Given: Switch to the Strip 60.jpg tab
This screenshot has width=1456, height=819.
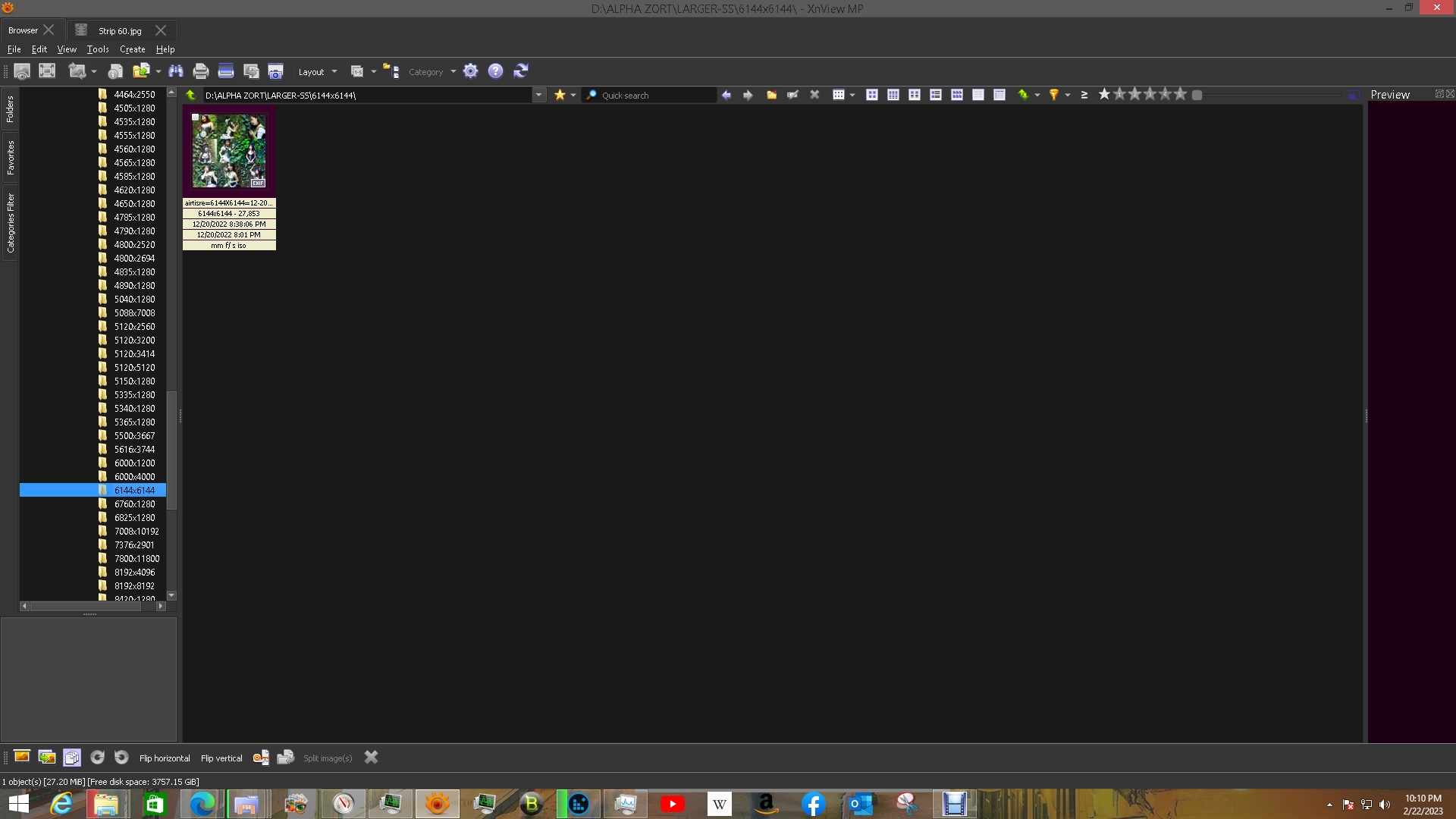Looking at the screenshot, I should tap(120, 31).
